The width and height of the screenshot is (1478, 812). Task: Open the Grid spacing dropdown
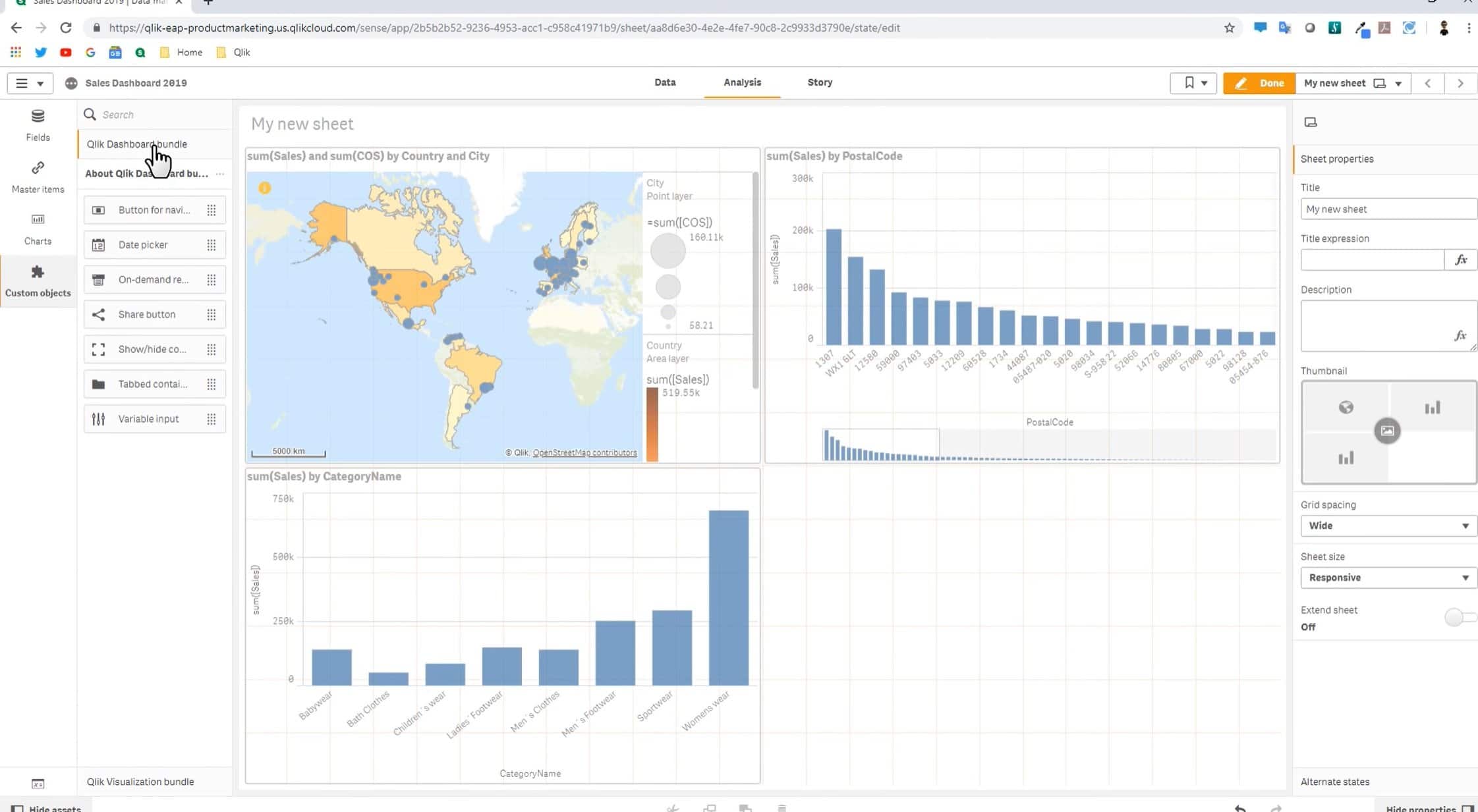pos(1388,526)
